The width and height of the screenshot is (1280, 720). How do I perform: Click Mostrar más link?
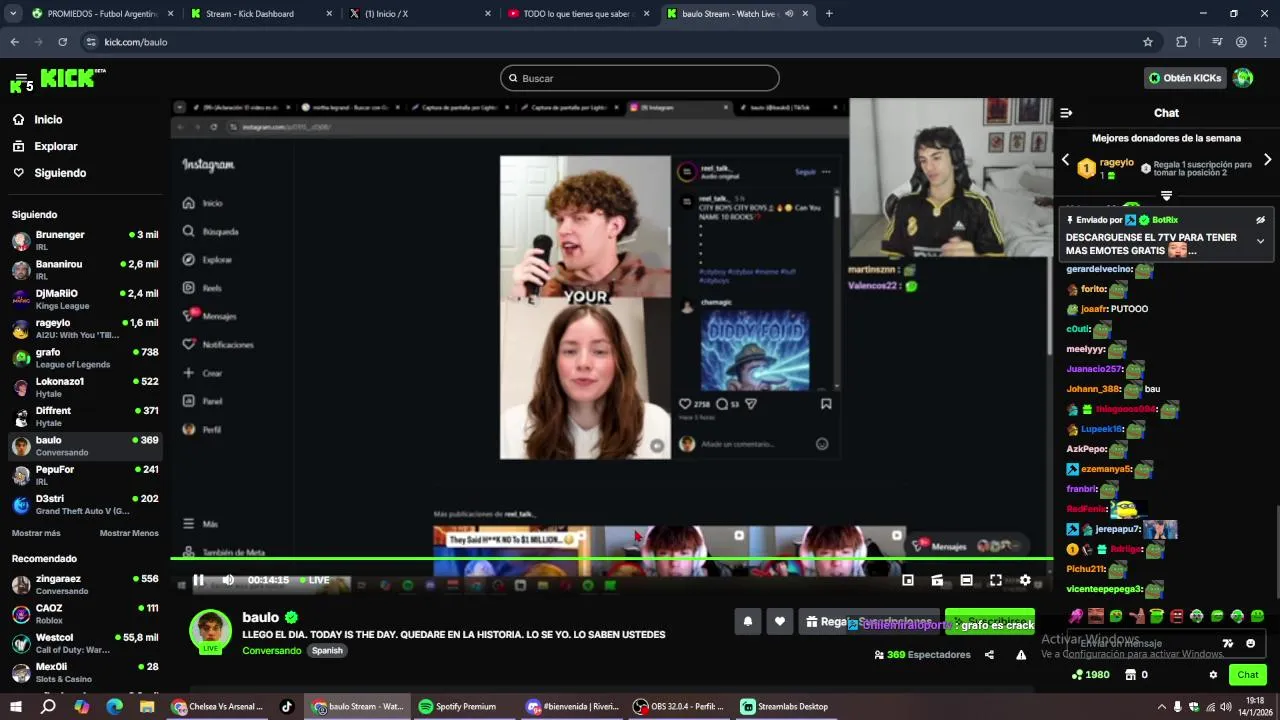pos(36,533)
